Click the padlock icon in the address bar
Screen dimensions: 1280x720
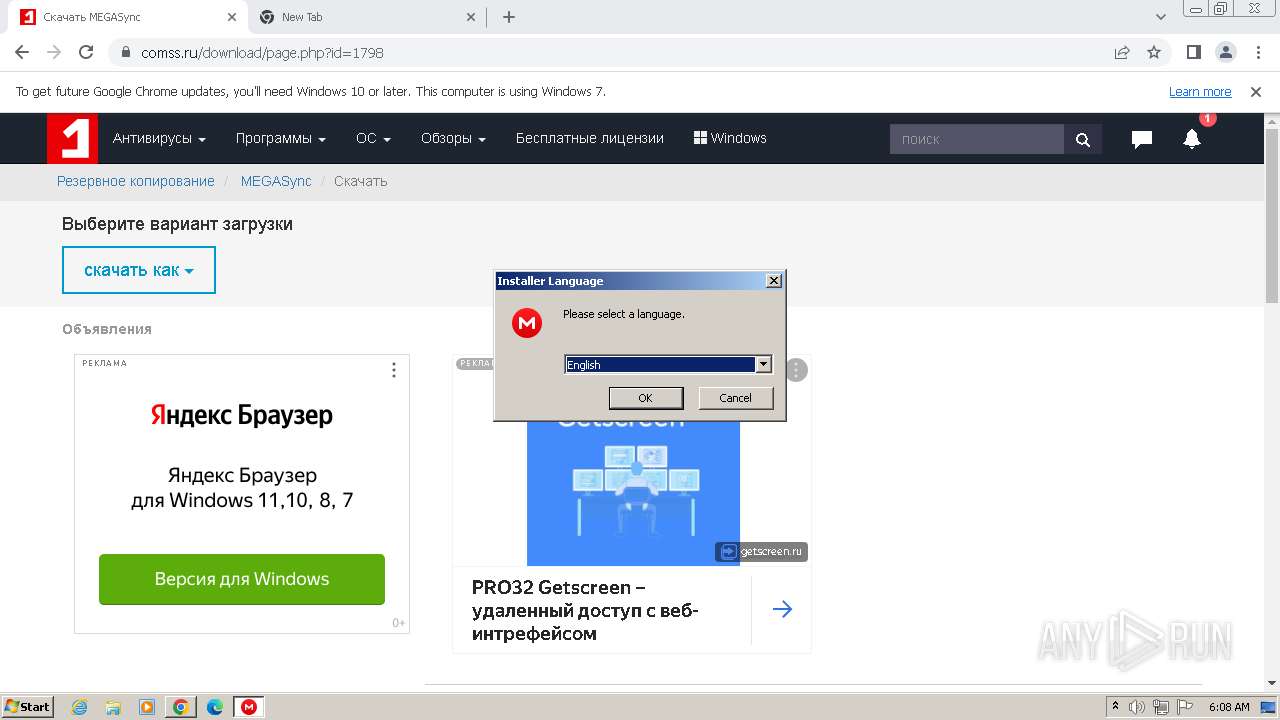tap(126, 52)
